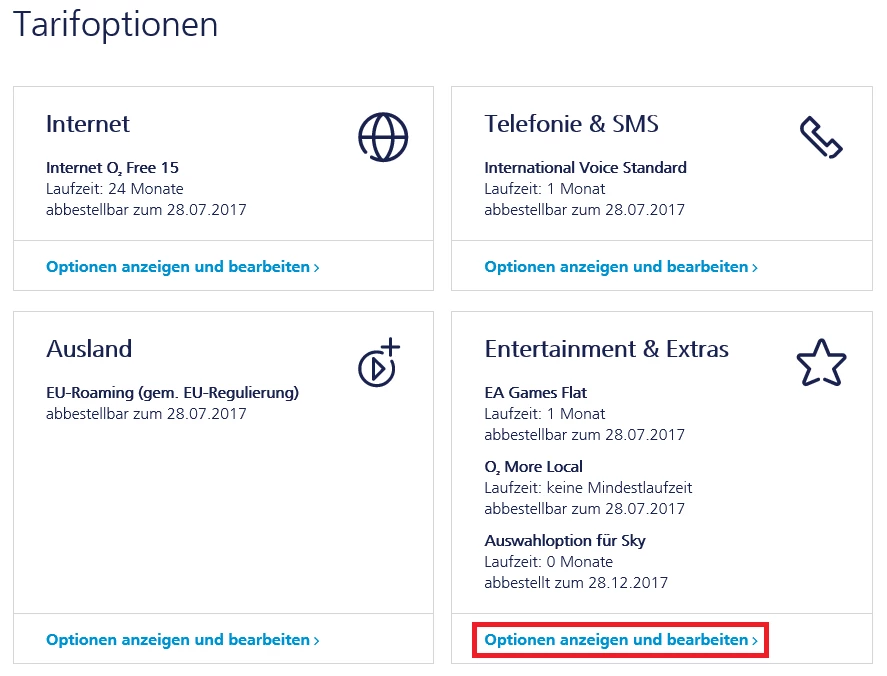Click the 'International Voice Standard' entry

coord(585,167)
